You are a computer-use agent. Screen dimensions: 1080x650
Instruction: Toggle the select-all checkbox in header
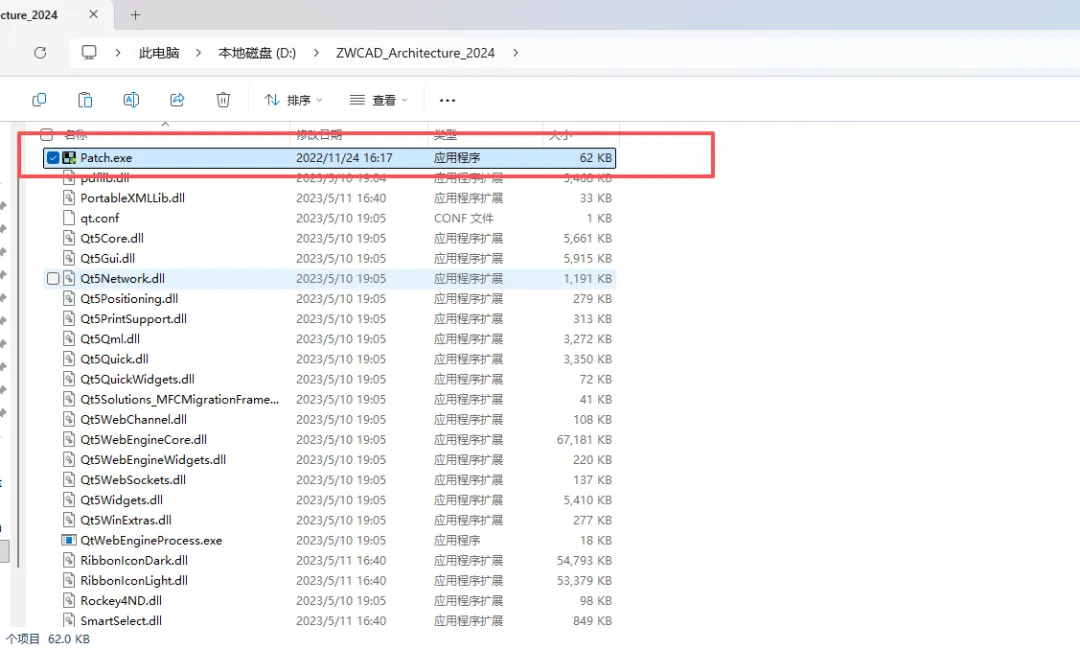(46, 134)
